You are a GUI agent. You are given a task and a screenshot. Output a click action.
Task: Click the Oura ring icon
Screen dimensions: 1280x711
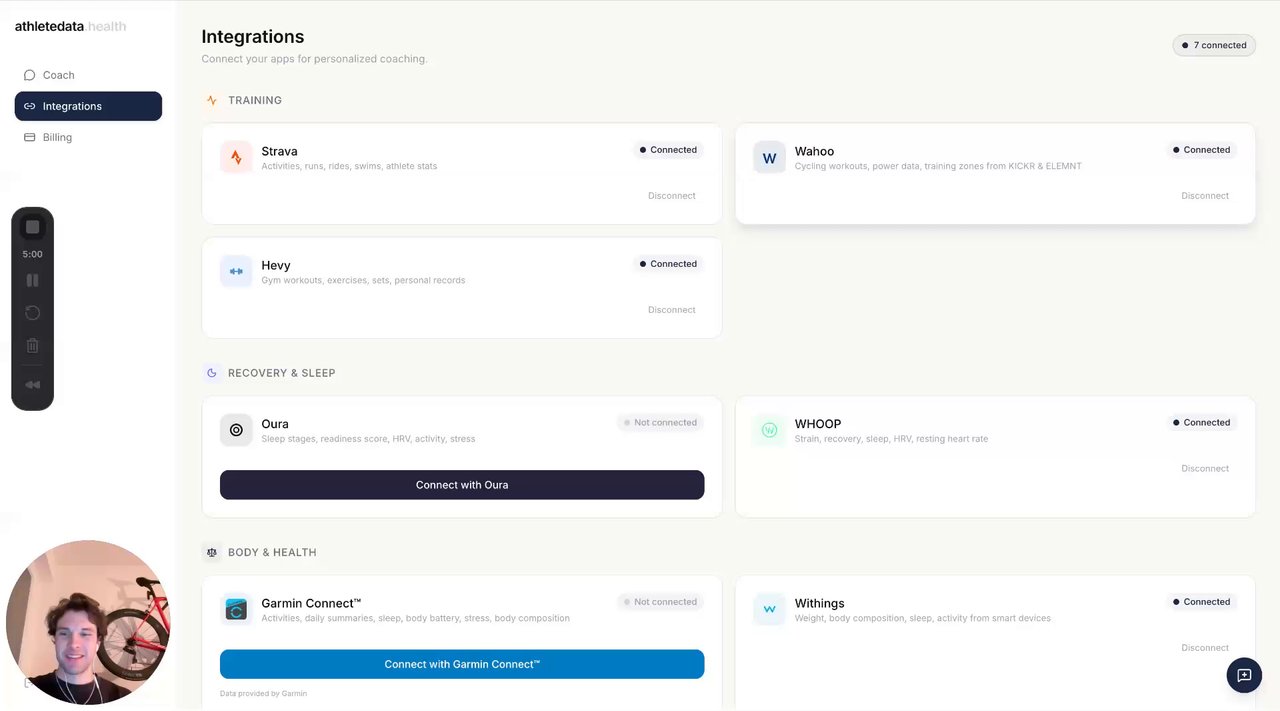pos(236,430)
